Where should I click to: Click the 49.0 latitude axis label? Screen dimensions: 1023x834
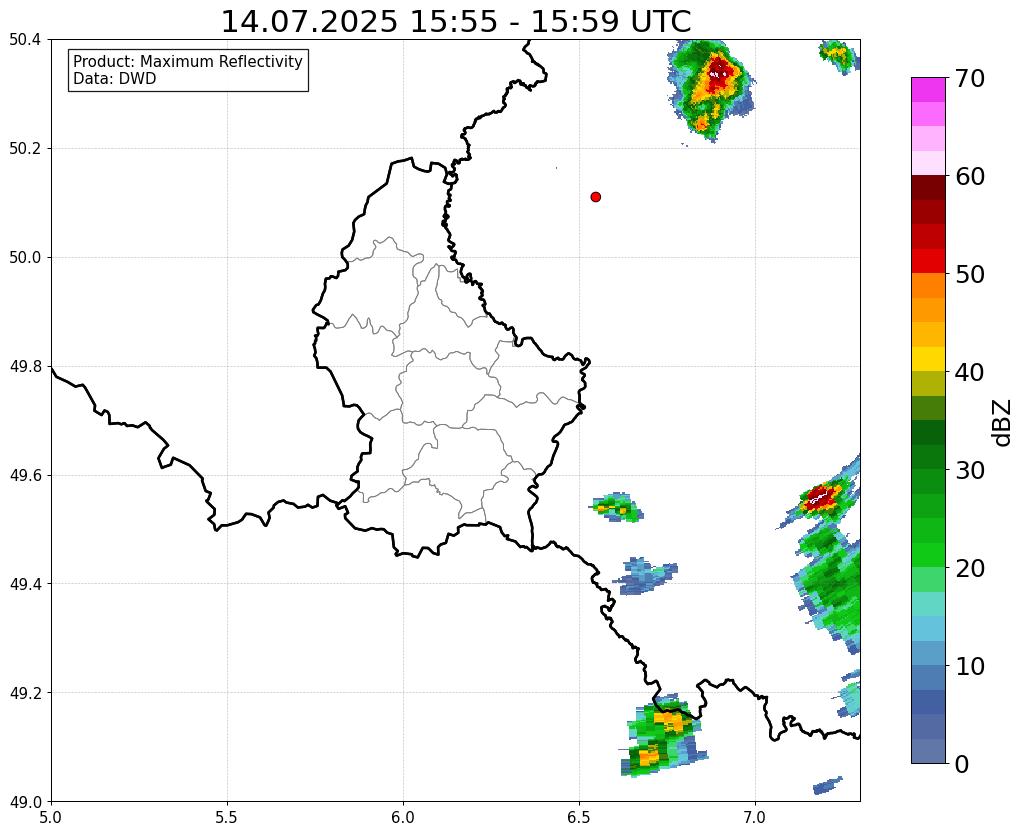[25, 802]
